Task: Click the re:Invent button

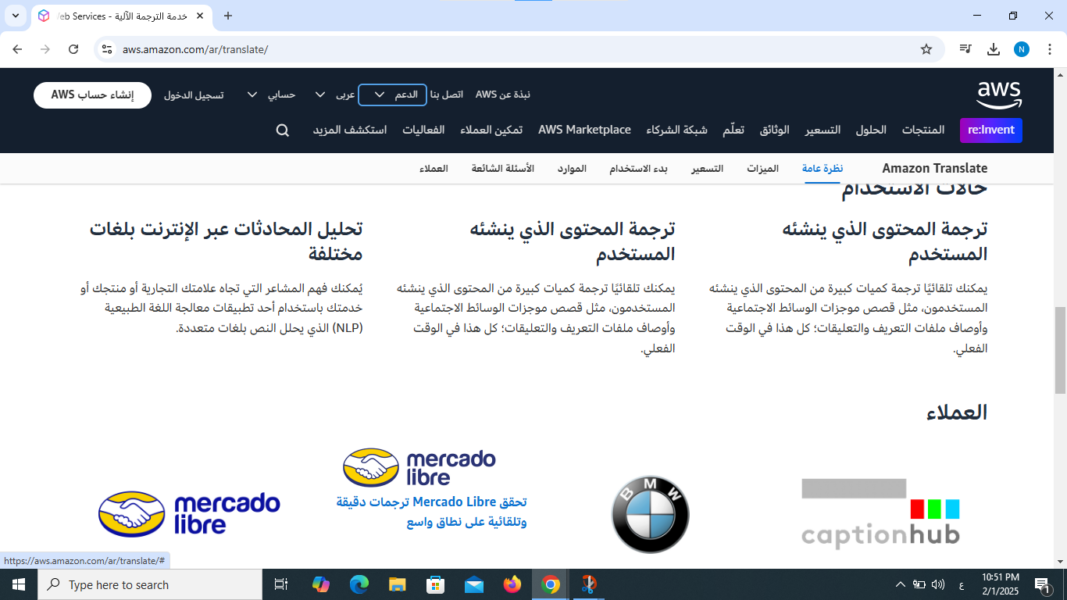Action: coord(991,130)
